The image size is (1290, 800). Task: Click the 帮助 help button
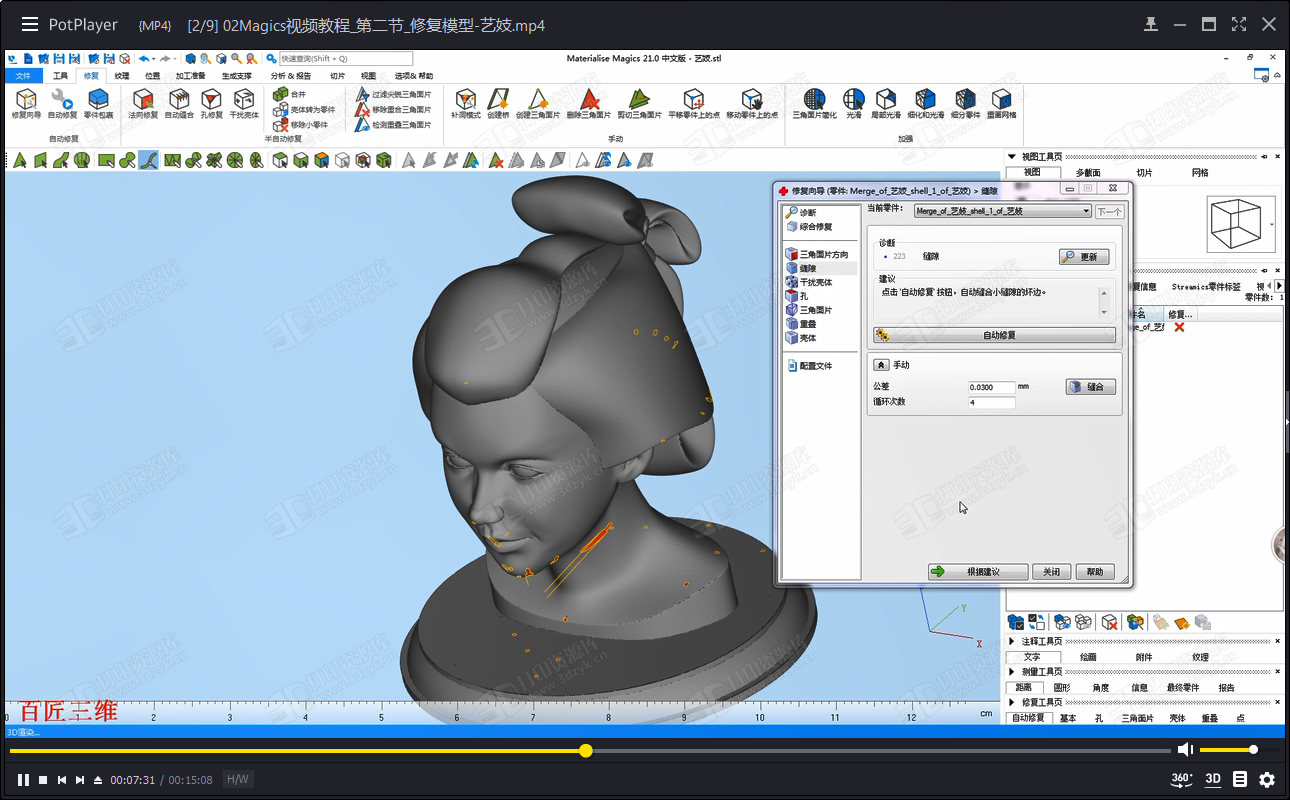click(x=1095, y=572)
